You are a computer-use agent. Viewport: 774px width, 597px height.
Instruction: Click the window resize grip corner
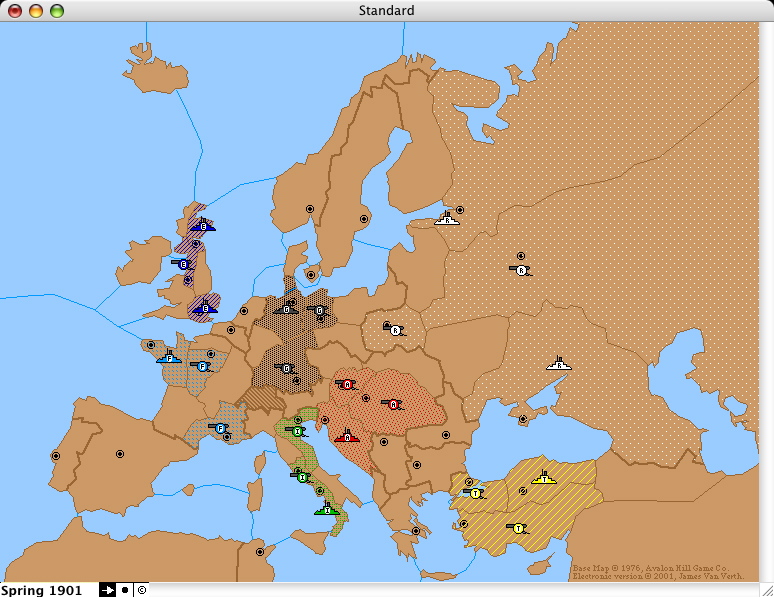767,590
